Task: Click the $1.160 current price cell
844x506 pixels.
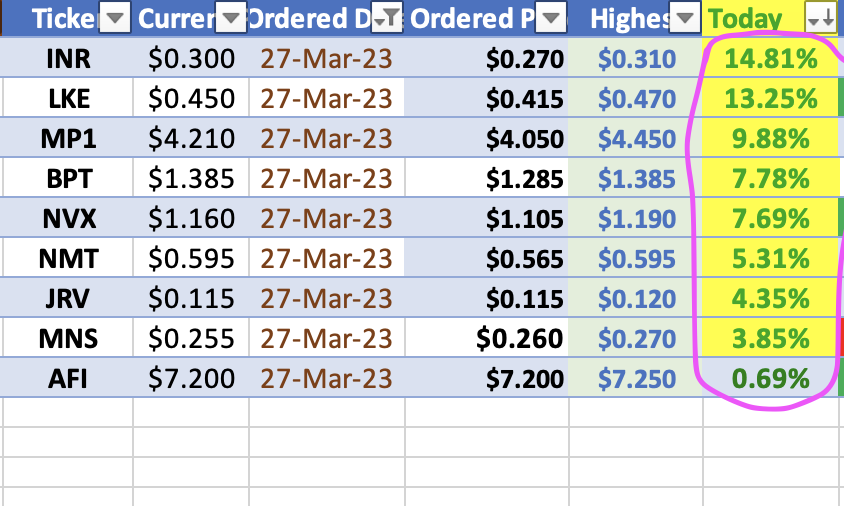Action: click(191, 218)
